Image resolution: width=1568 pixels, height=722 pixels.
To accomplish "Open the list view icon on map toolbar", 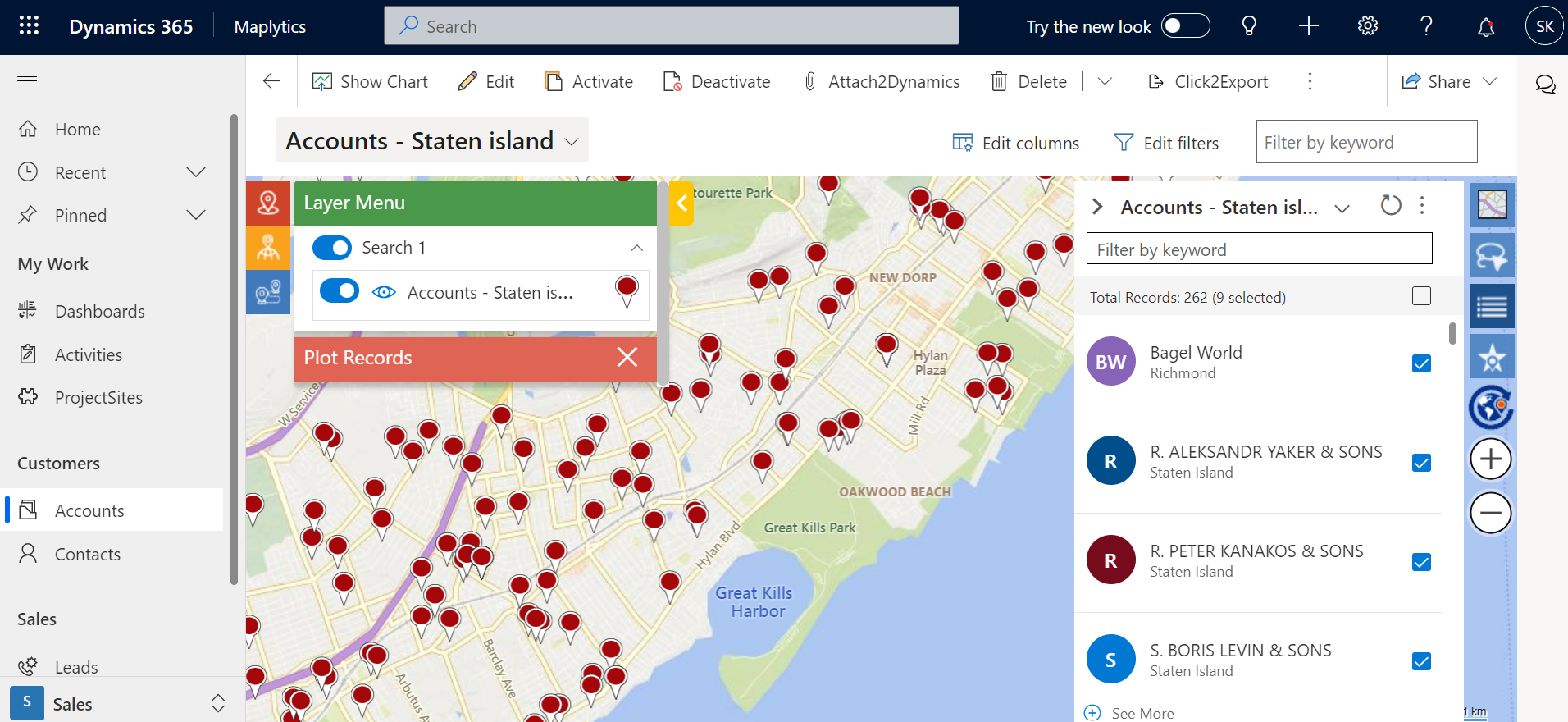I will click(x=1492, y=308).
